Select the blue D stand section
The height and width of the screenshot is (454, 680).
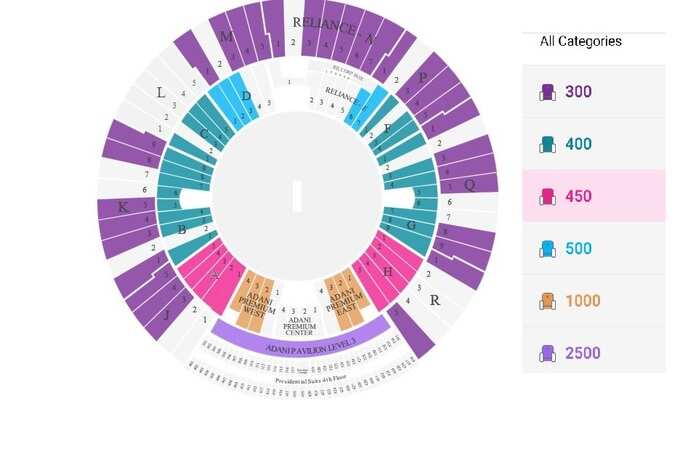tap(235, 101)
